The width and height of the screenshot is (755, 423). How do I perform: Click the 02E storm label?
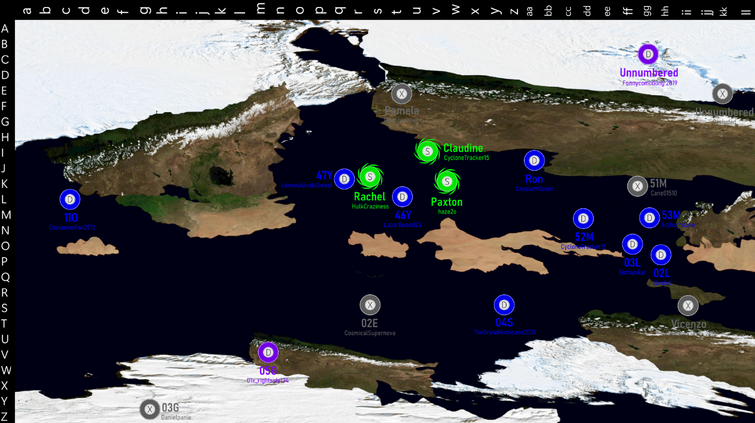[369, 323]
